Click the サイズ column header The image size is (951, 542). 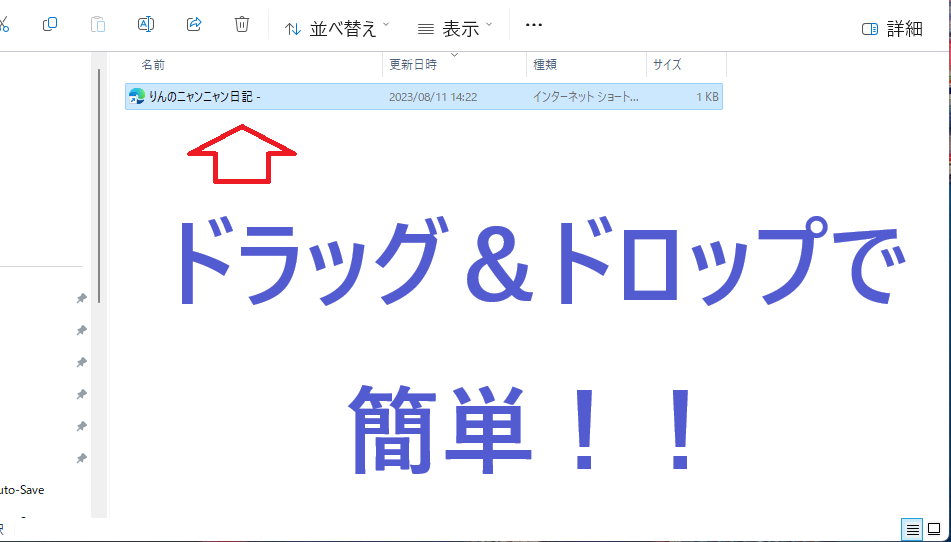667,65
